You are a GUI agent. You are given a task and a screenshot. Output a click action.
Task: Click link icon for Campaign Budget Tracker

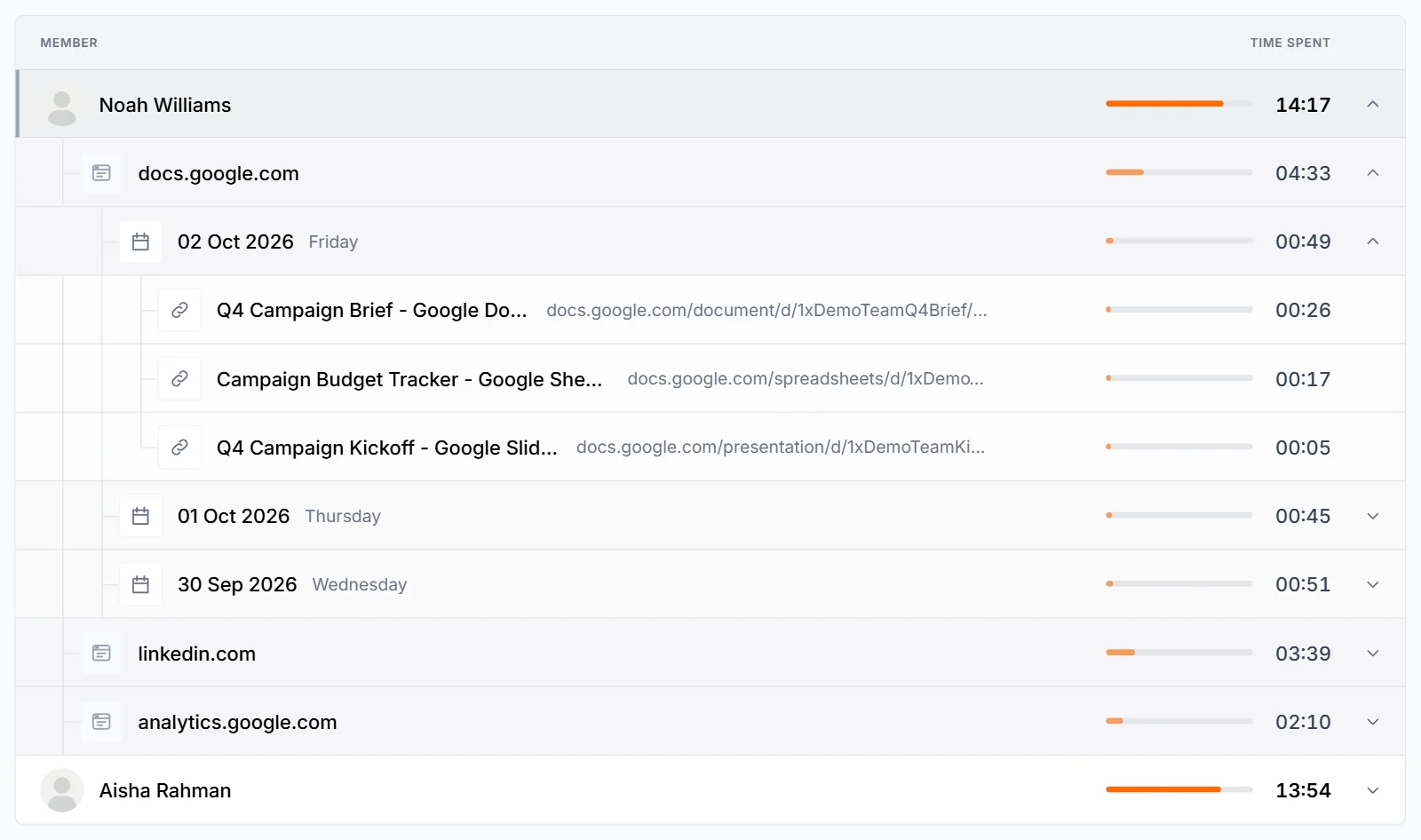(179, 379)
